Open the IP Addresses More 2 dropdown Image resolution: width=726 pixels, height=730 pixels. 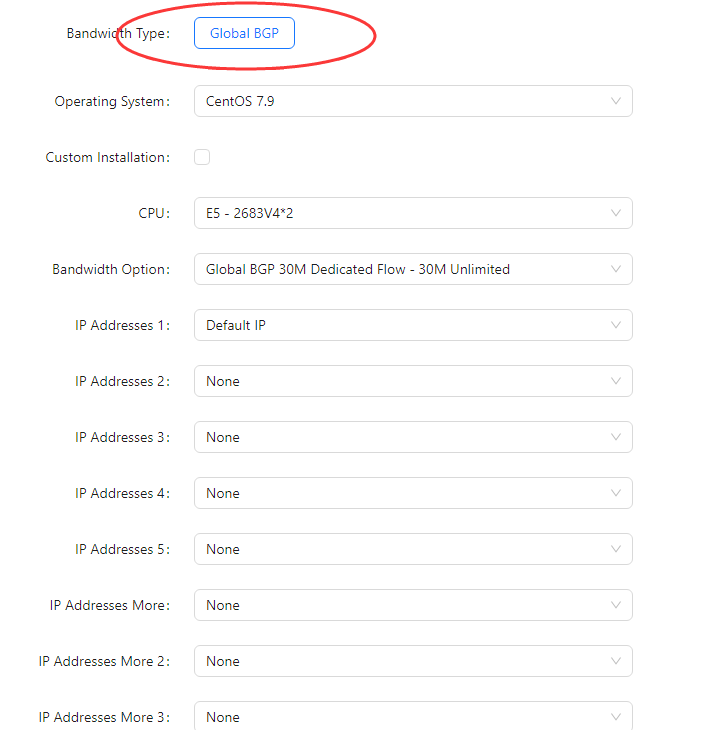click(x=412, y=661)
